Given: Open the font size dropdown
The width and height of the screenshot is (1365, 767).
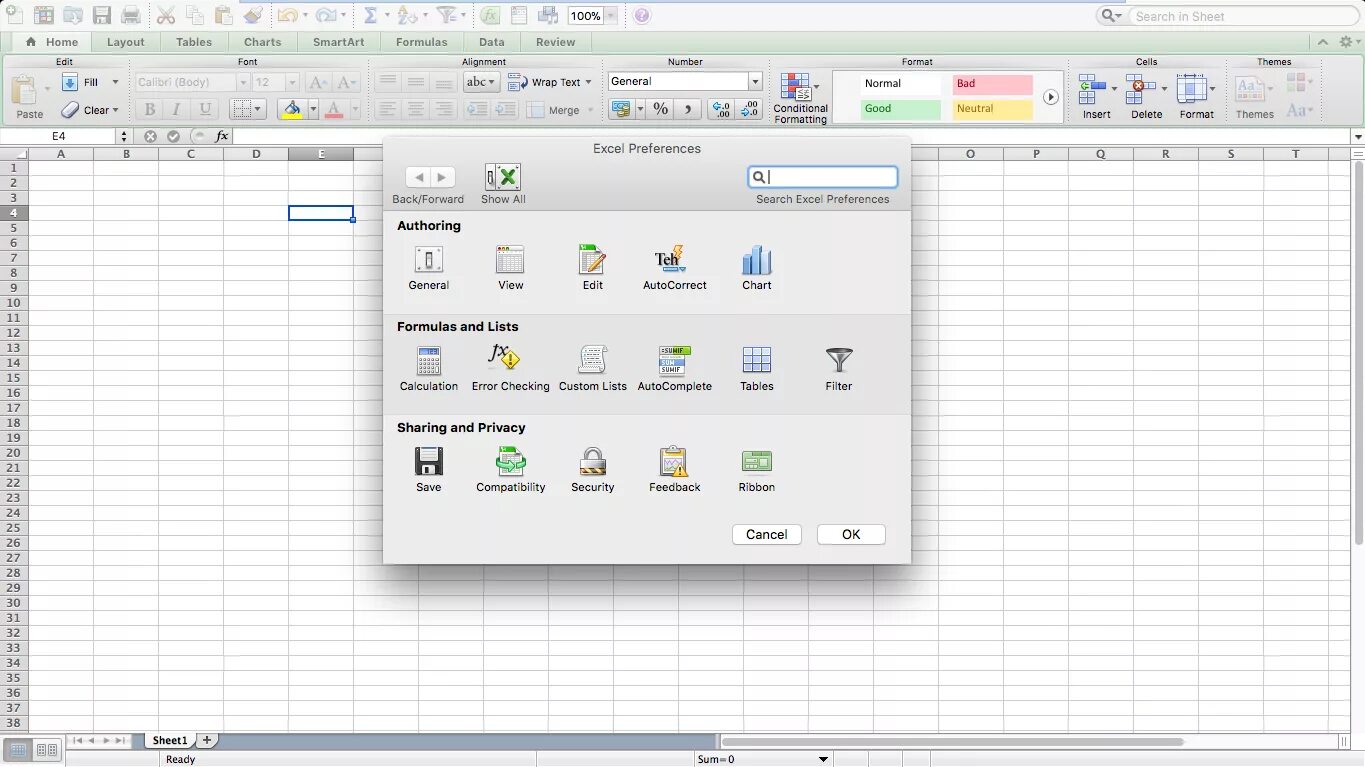Looking at the screenshot, I should 292,82.
